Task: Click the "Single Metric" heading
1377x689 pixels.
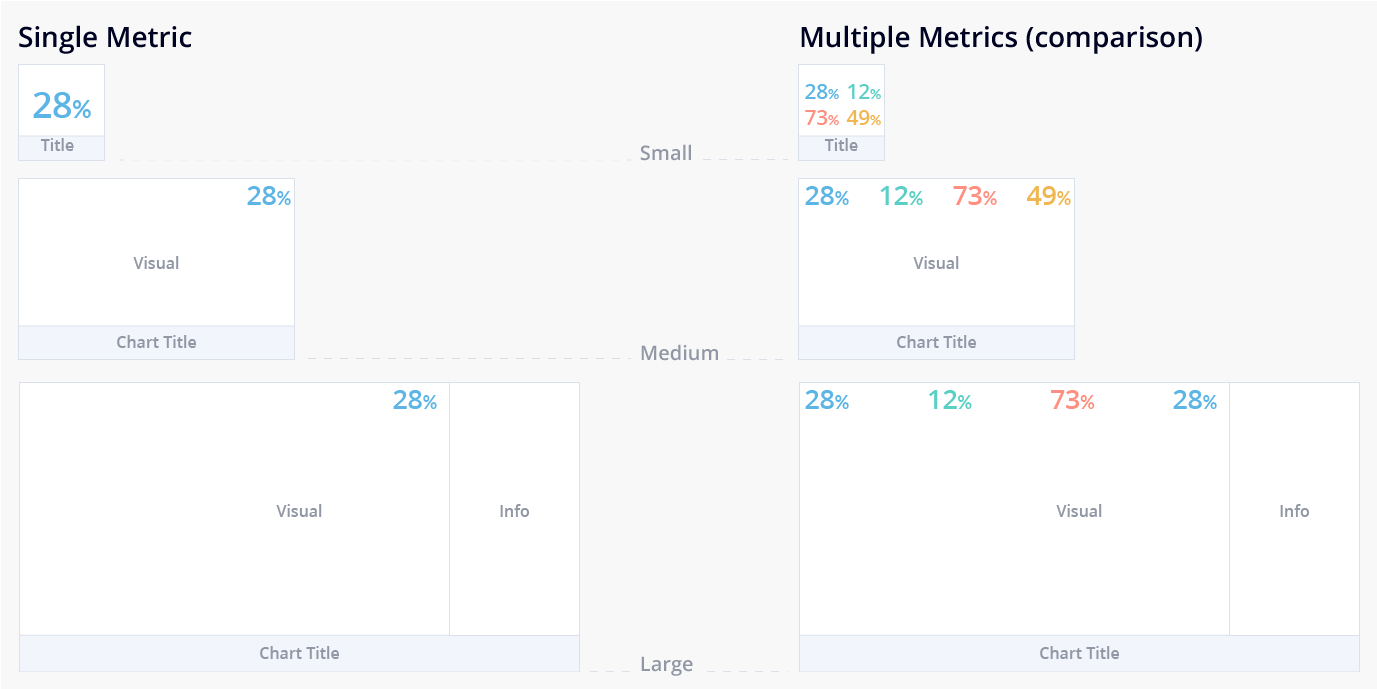Action: click(105, 38)
